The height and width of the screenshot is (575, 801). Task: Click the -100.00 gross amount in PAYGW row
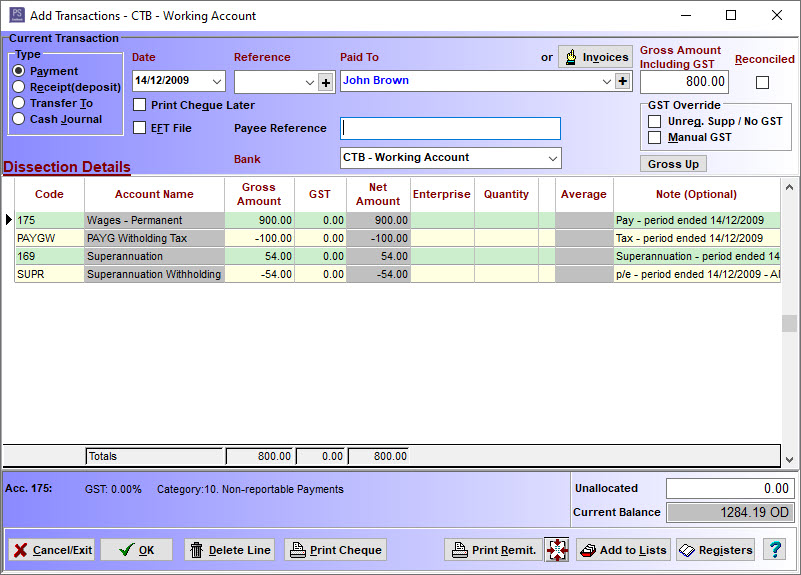259,238
